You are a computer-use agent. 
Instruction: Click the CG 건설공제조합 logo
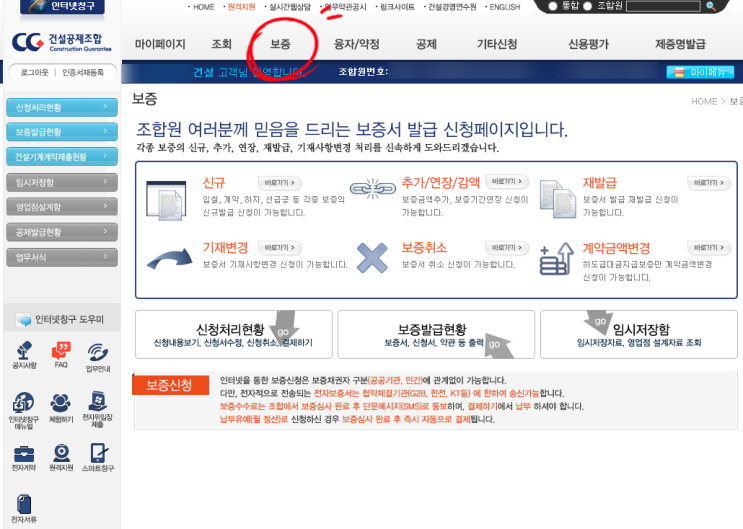[x=62, y=42]
